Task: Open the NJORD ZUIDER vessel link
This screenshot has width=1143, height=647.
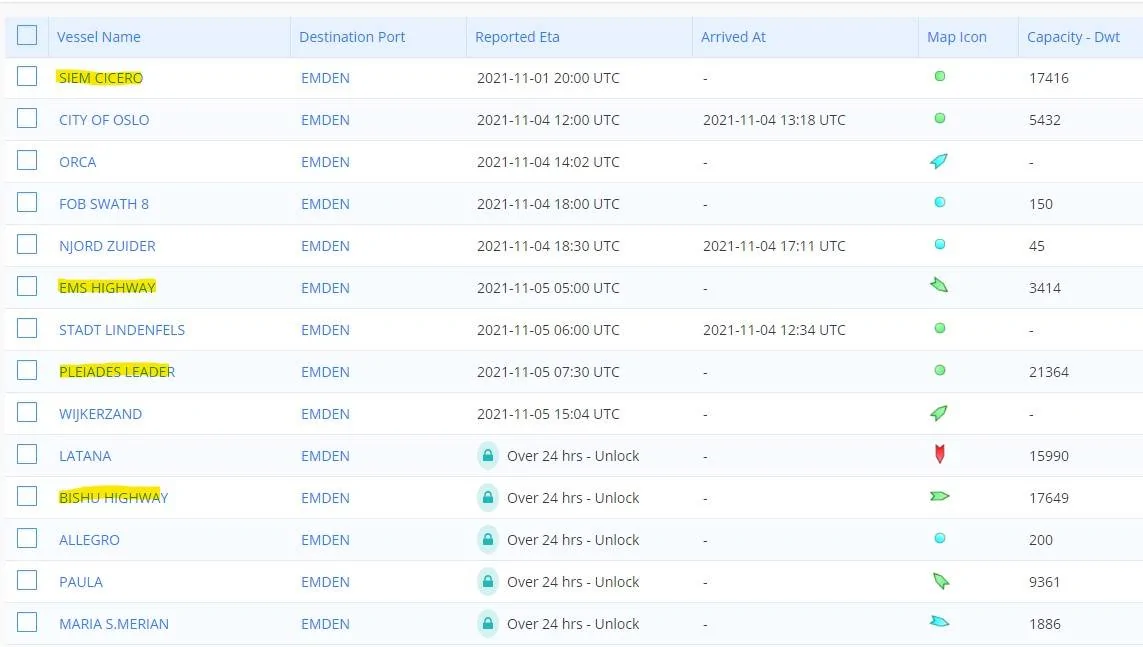Action: tap(107, 246)
